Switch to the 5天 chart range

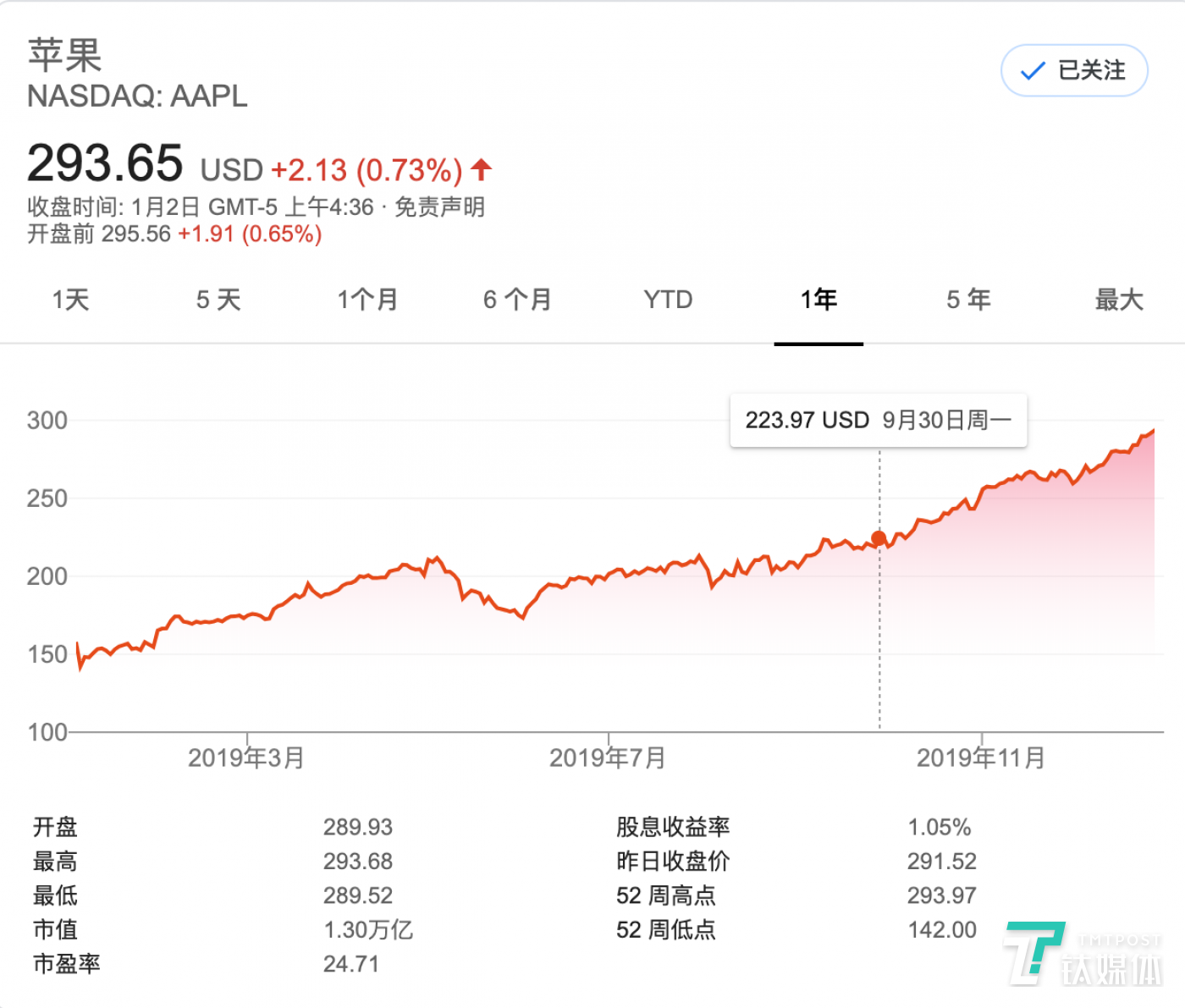tap(218, 299)
